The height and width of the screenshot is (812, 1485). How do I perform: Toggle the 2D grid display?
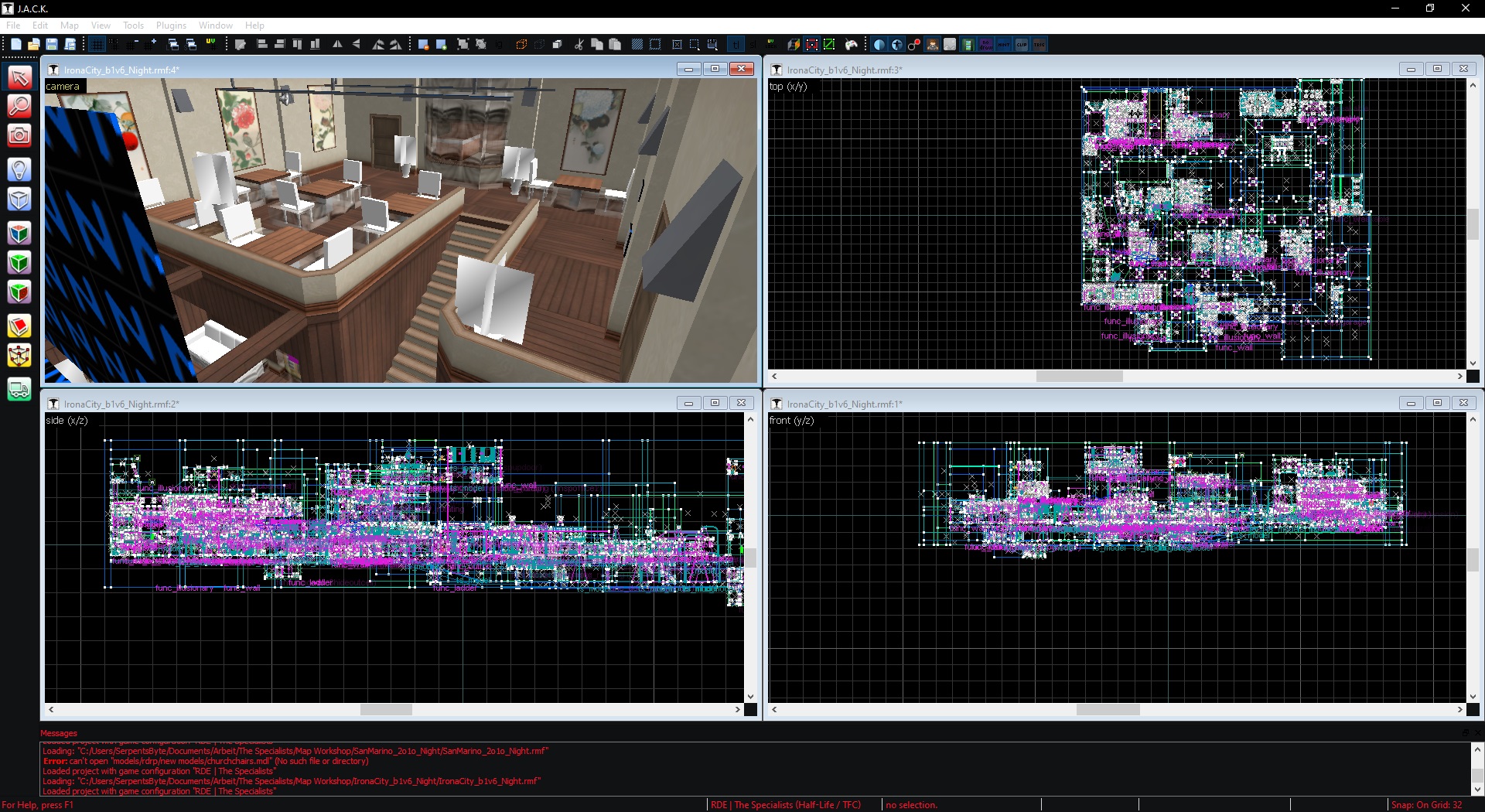point(97,45)
